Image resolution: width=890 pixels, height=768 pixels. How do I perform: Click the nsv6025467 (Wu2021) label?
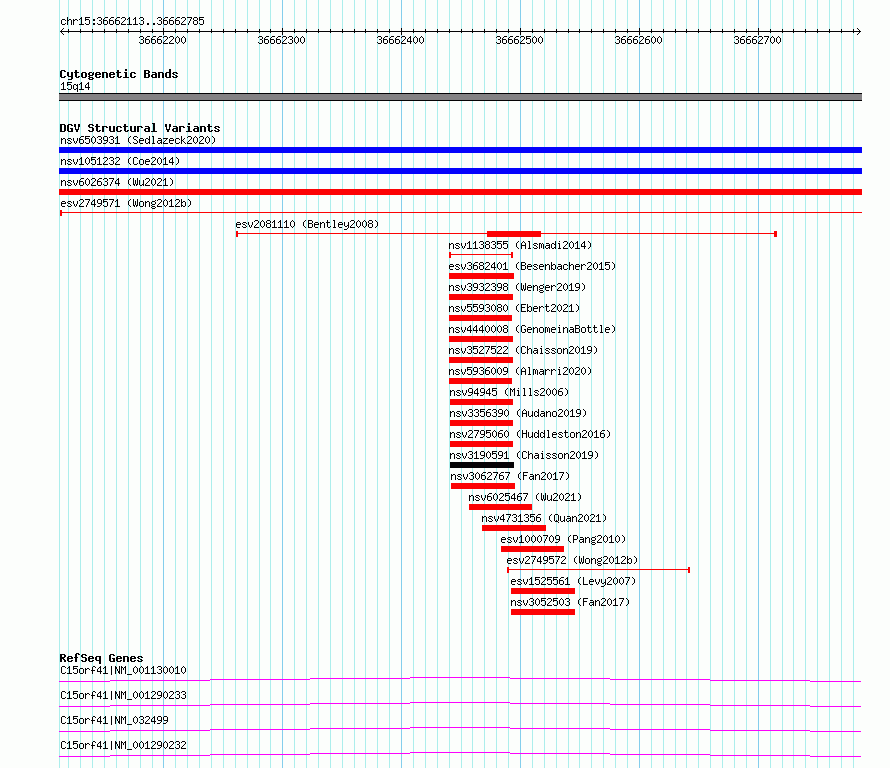pos(525,497)
